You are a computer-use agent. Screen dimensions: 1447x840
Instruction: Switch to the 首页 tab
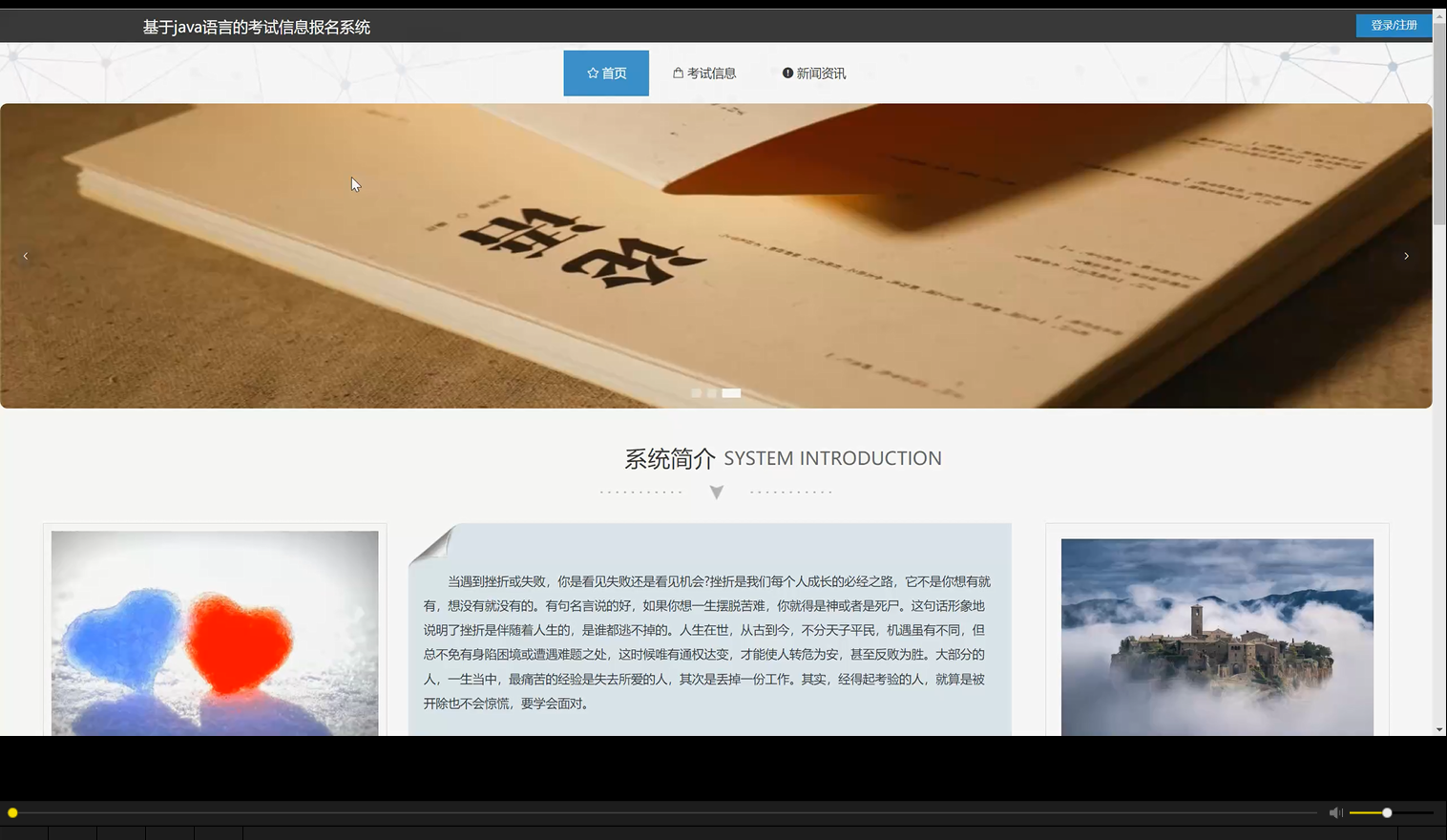pos(605,73)
